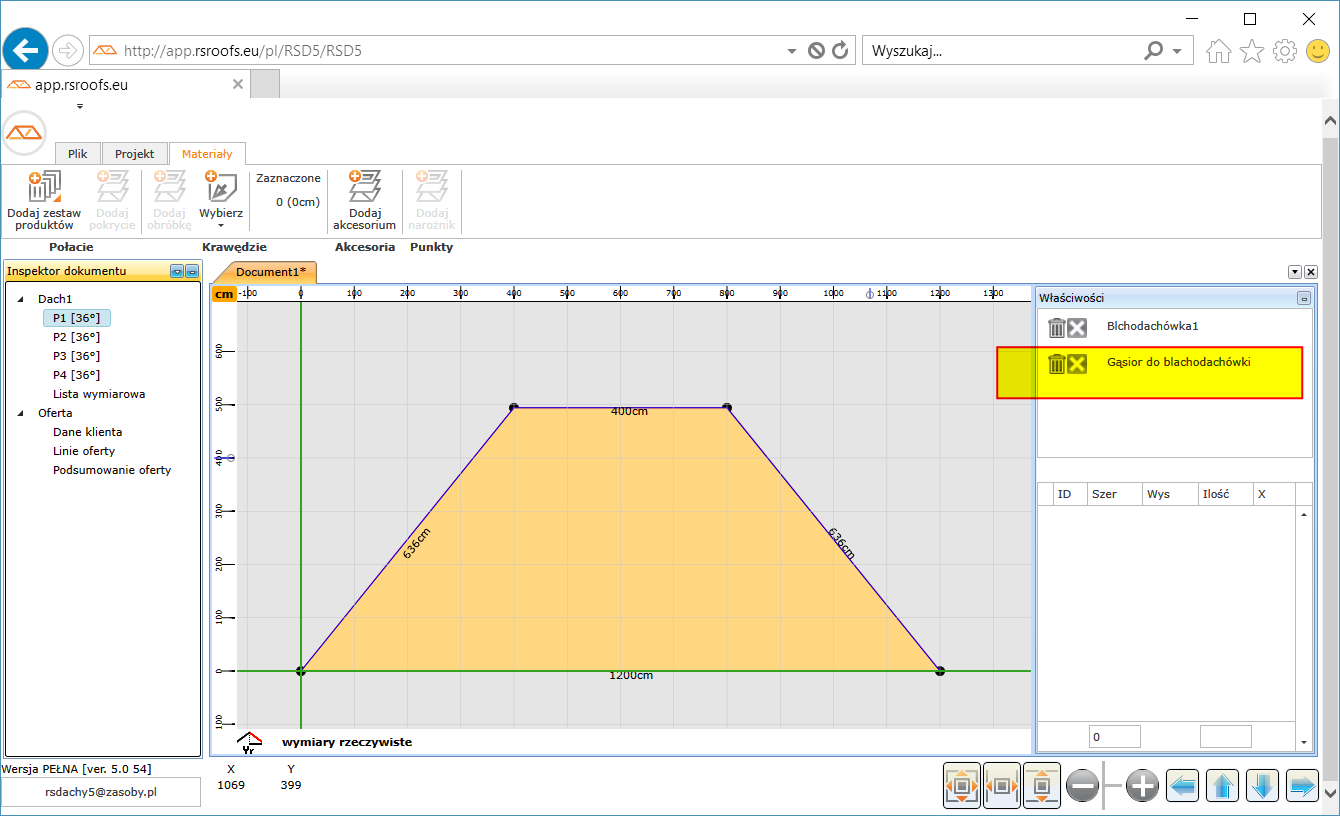Pan the view up with the up arrow
Viewport: 1340px width, 816px height.
tap(1224, 787)
